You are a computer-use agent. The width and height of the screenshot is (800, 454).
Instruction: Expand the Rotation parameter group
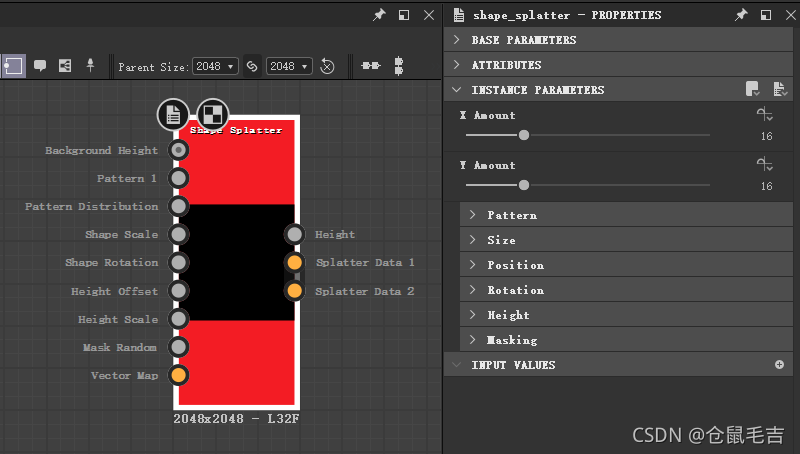tap(627, 290)
